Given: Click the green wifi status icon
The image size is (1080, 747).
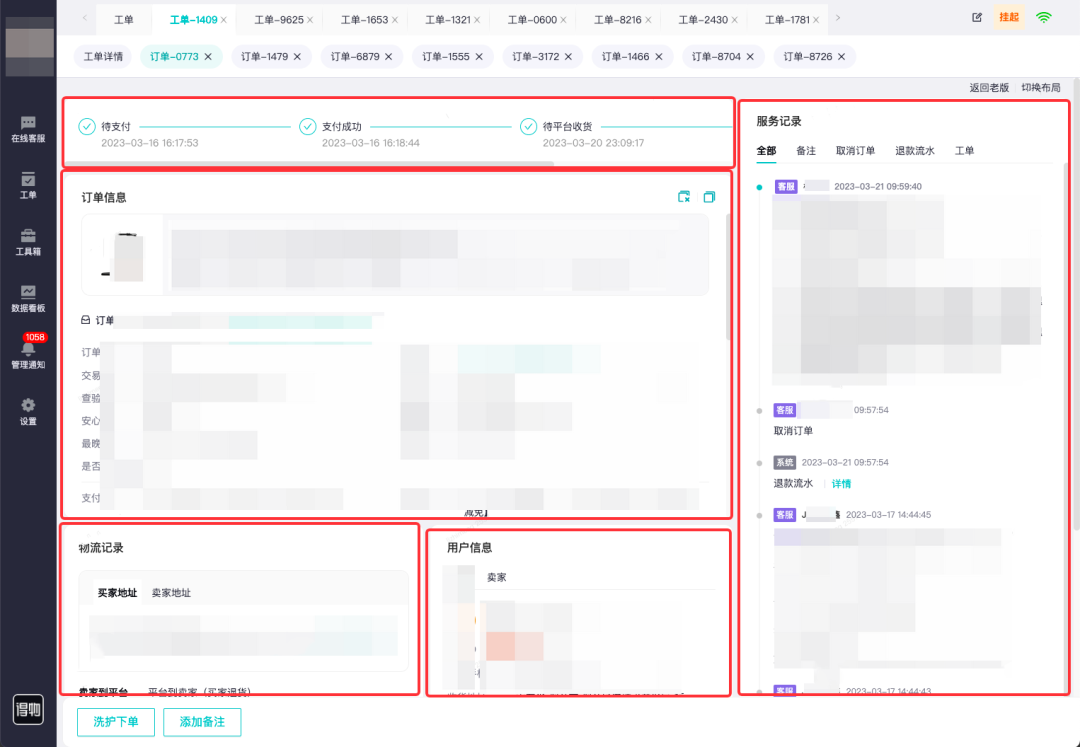Looking at the screenshot, I should coord(1044,18).
